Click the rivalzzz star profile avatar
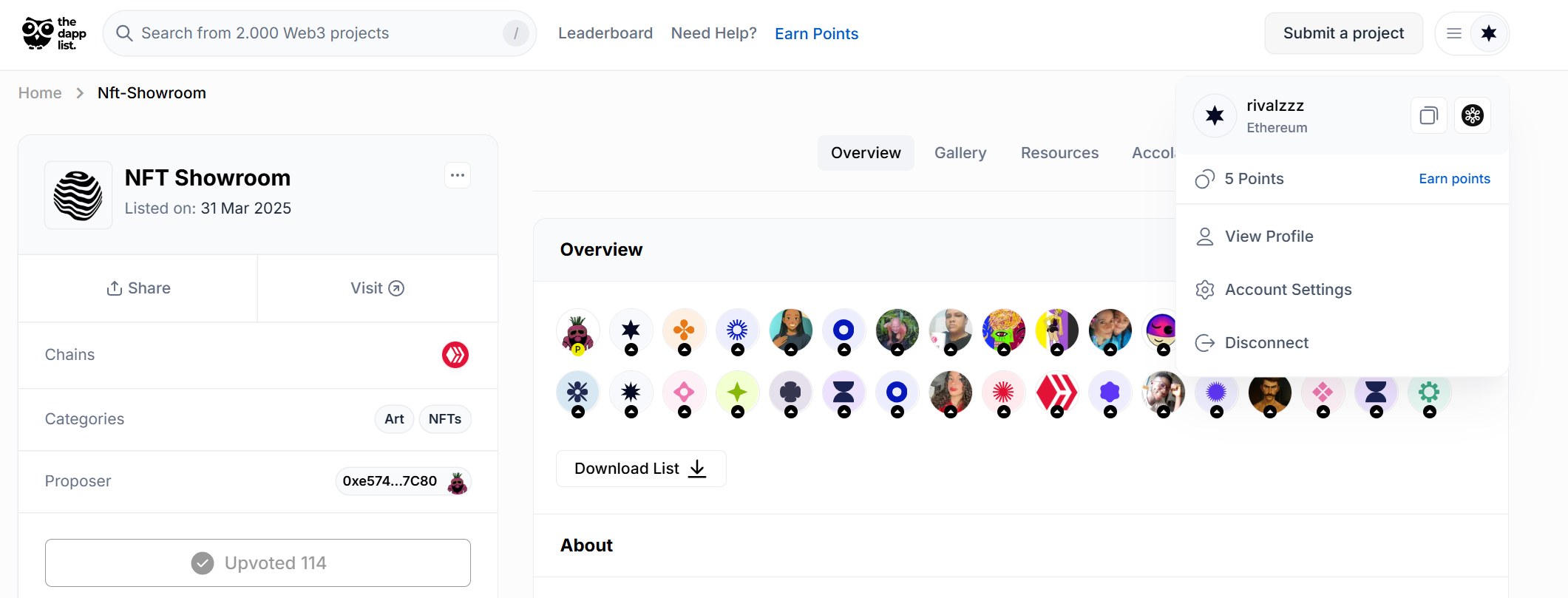 [x=1215, y=115]
